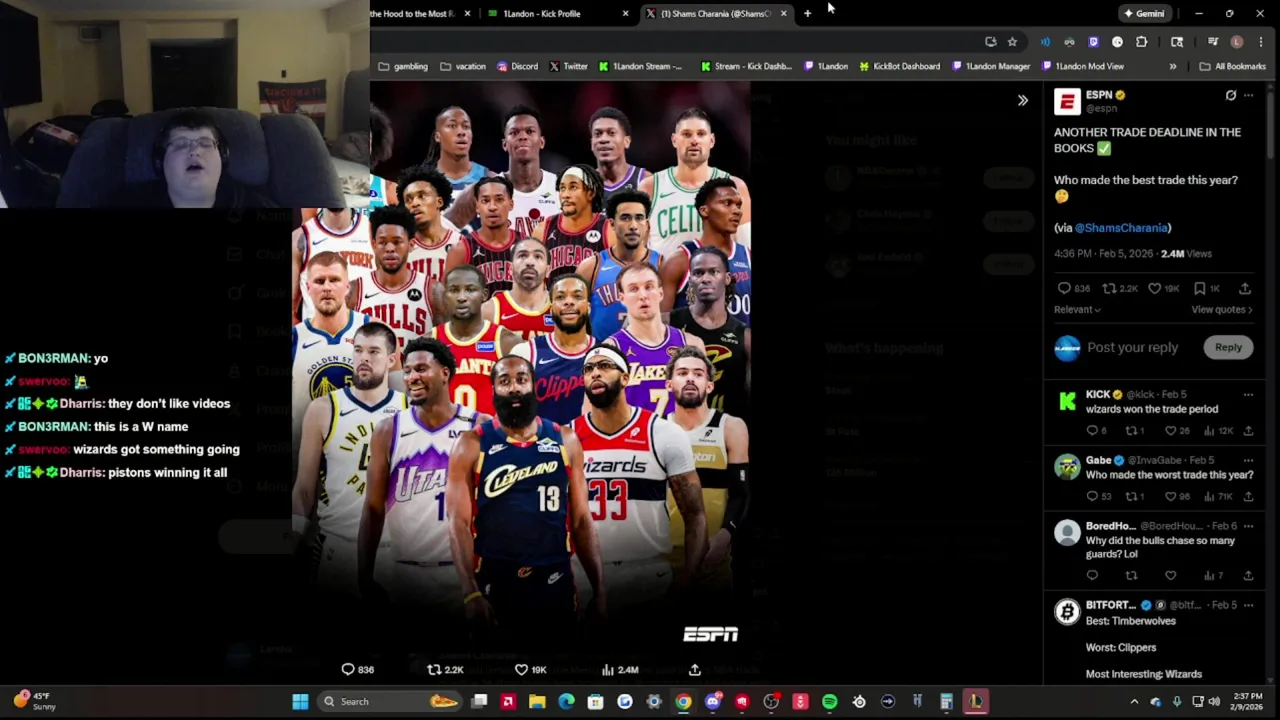The image size is (1280, 720).
Task: Repost the ESPN post showing 2.2K
Action: coord(1109,288)
